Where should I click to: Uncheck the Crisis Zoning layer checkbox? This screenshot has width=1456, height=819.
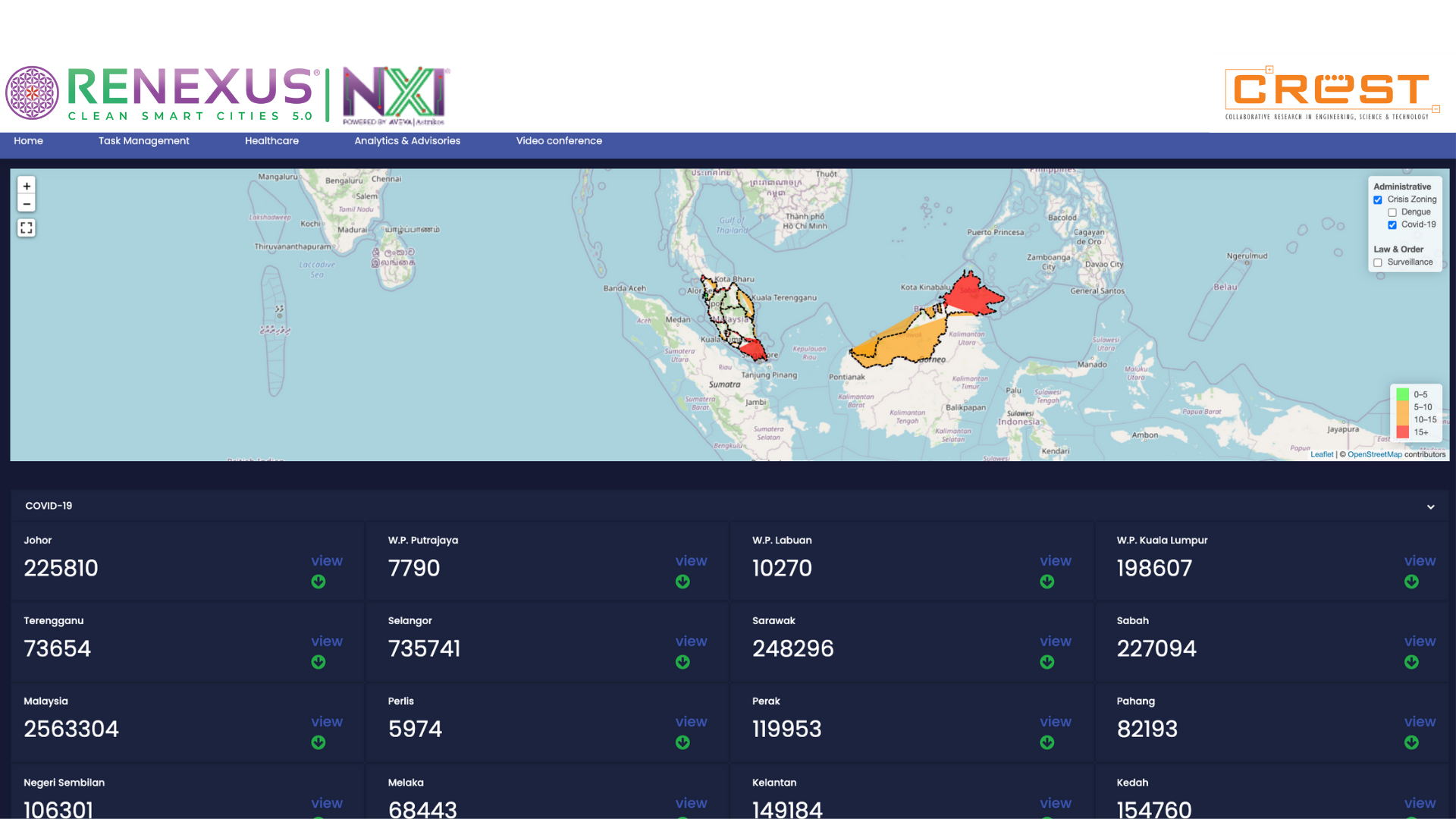pyautogui.click(x=1378, y=200)
